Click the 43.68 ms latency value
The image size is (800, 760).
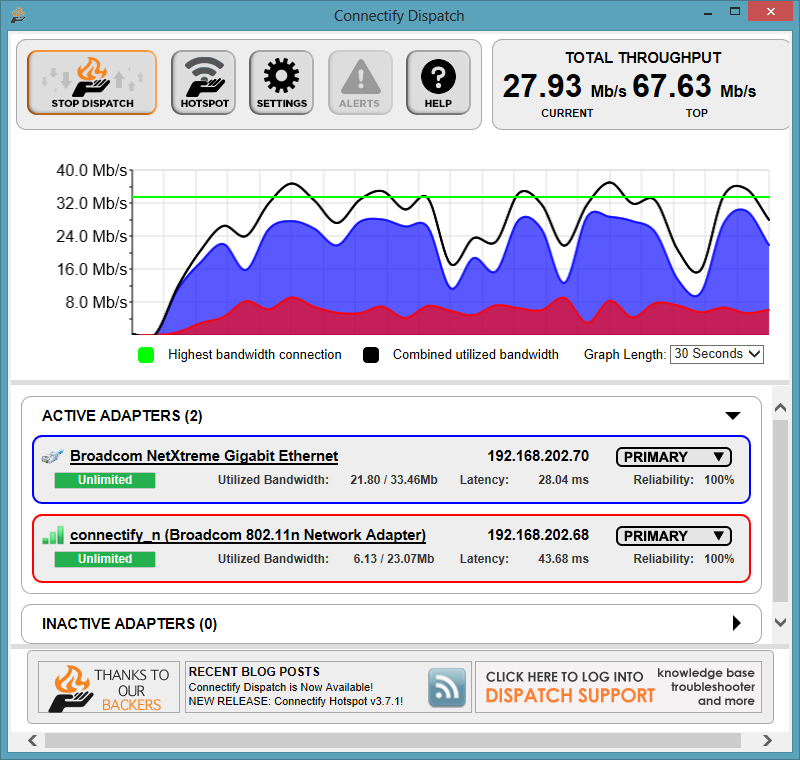(563, 559)
